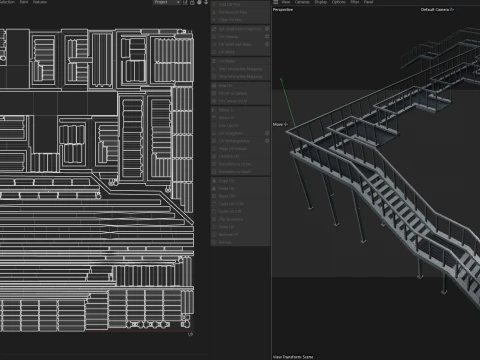
Task: Click Store UV
Action: pos(240,227)
